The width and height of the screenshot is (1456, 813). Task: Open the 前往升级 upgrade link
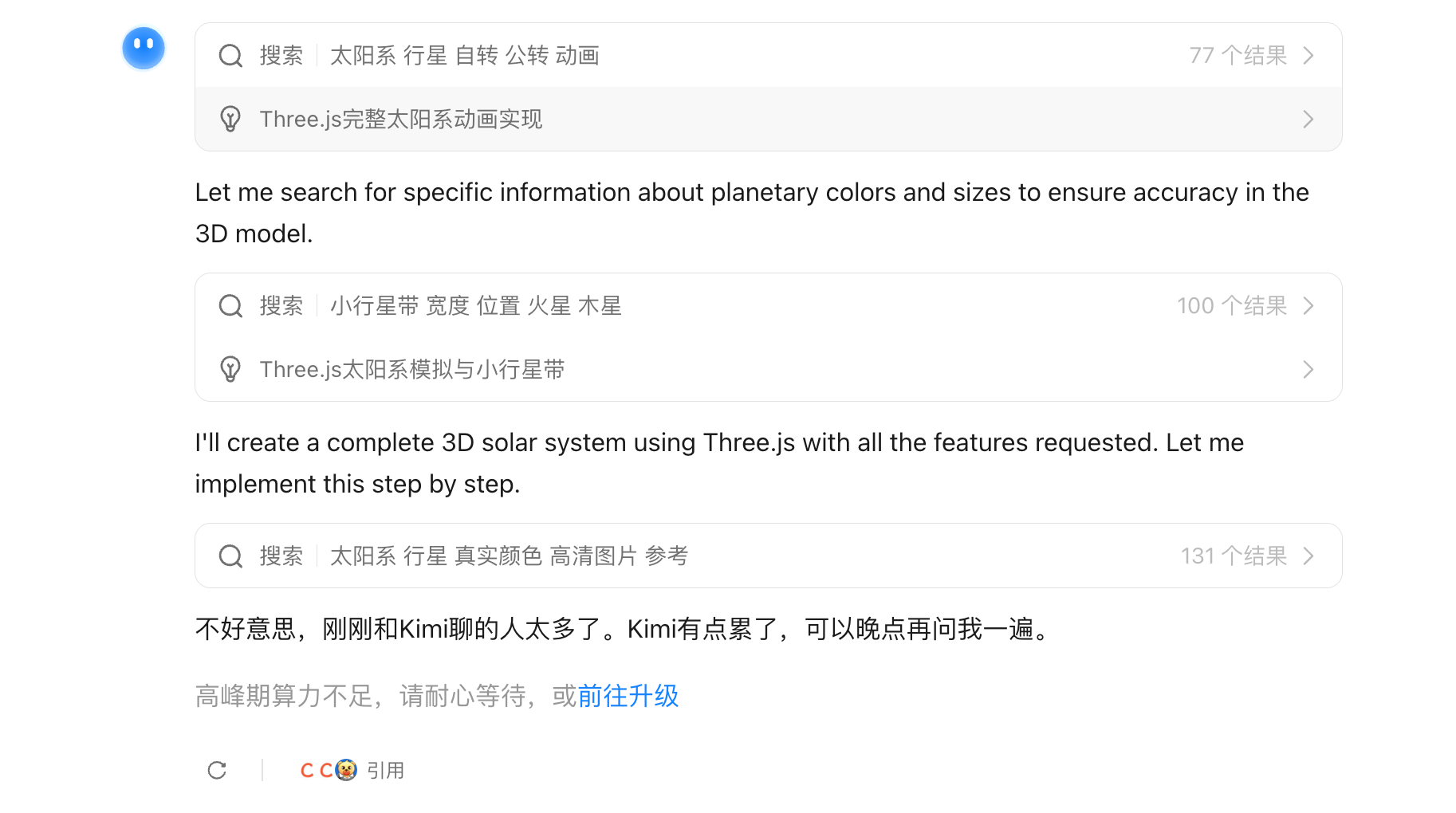pos(628,697)
